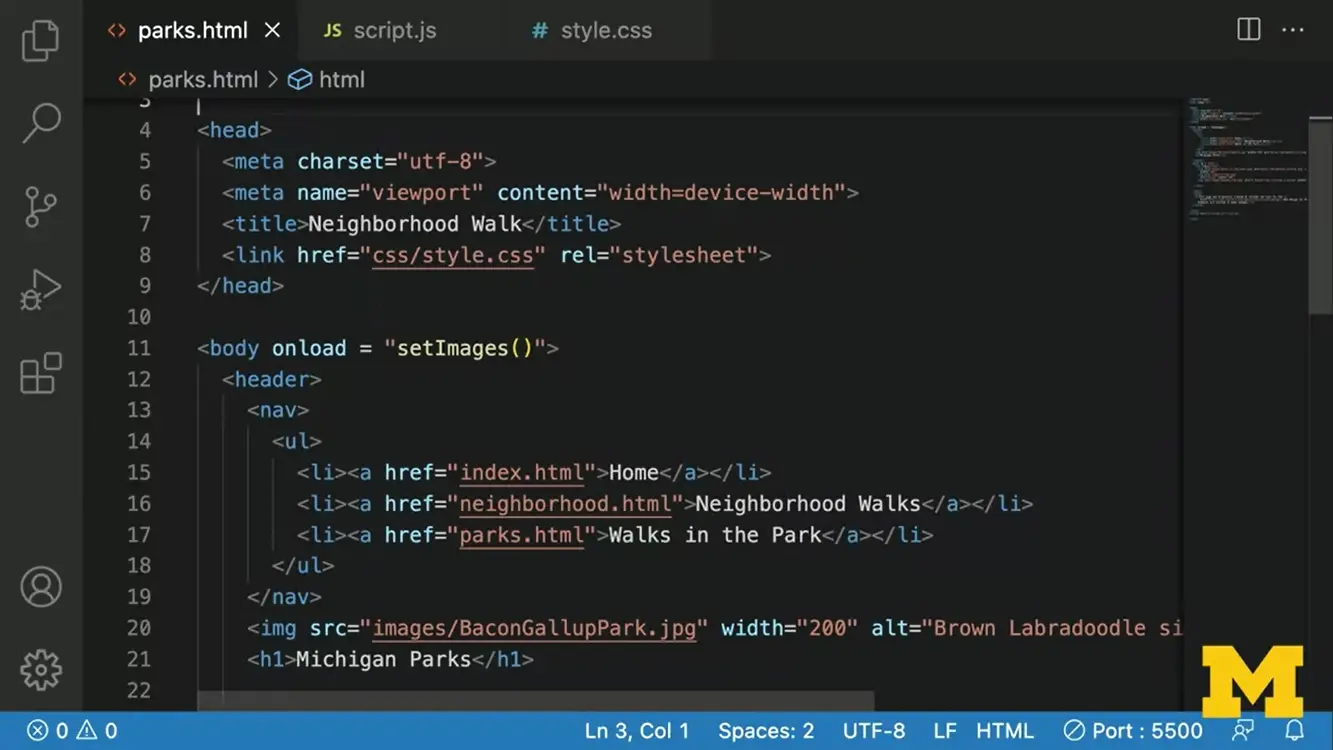Image resolution: width=1333 pixels, height=750 pixels.
Task: Click the notifications bell in status bar
Action: pos(1294,731)
